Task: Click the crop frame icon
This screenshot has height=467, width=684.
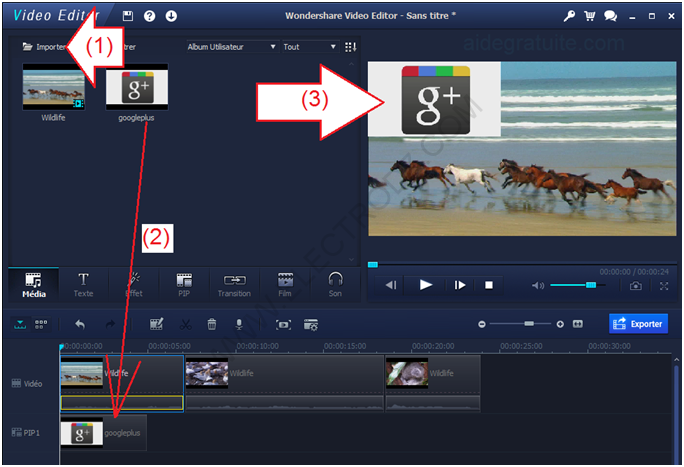Action: click(x=284, y=325)
